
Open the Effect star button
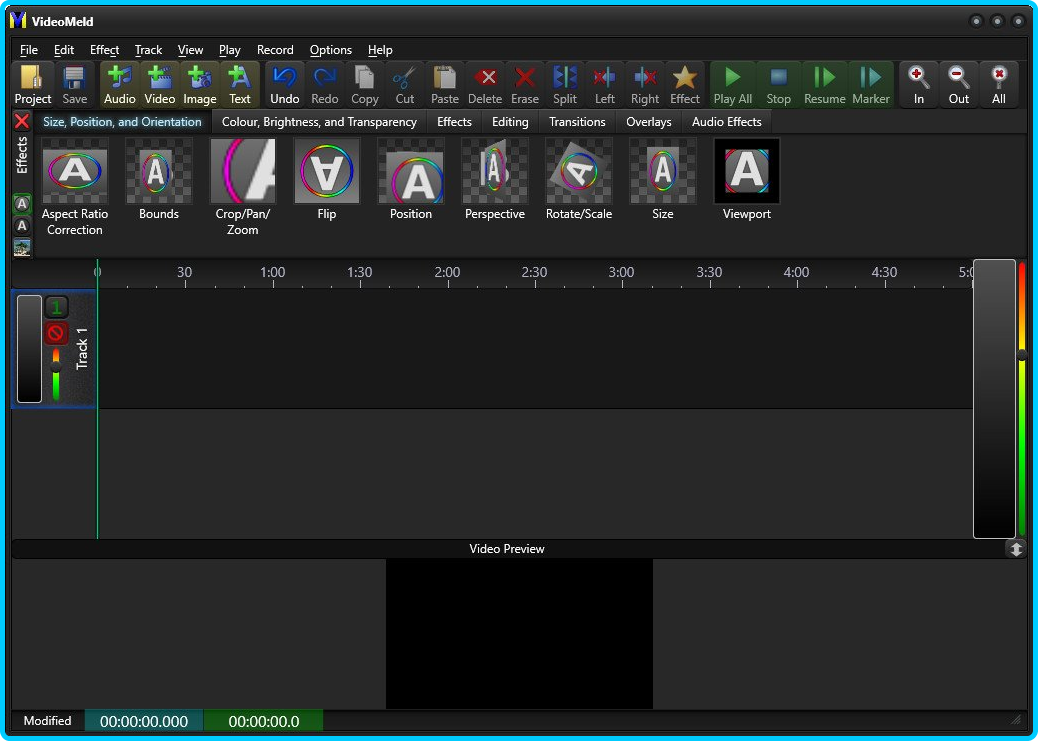pyautogui.click(x=684, y=85)
